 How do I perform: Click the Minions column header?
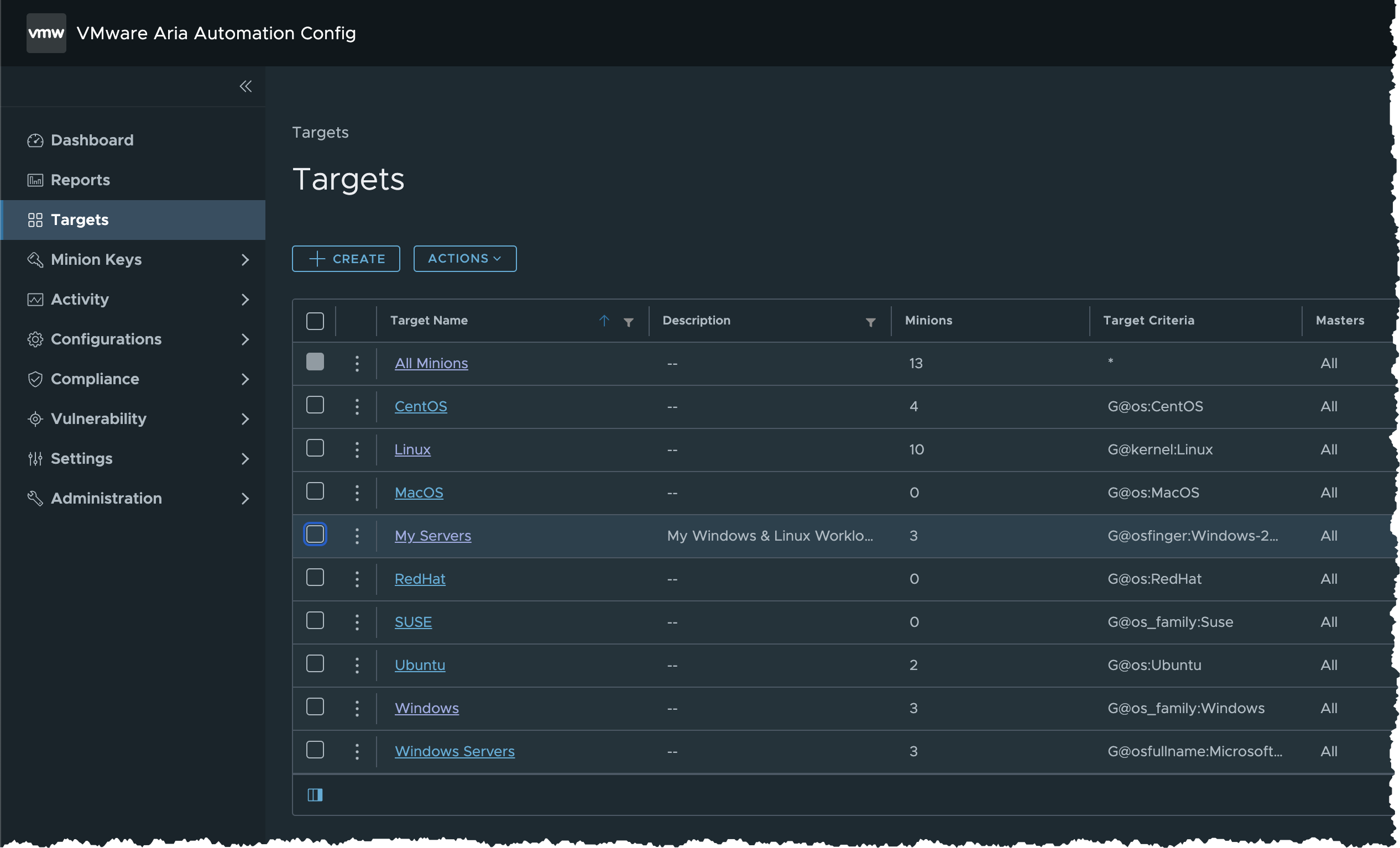click(928, 321)
